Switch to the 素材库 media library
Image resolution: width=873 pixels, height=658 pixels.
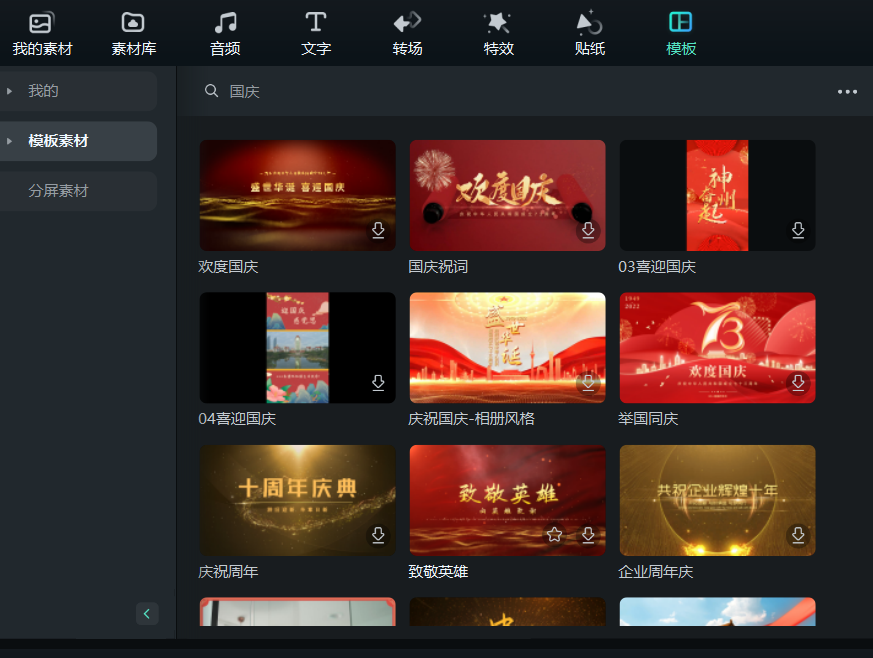pos(133,32)
